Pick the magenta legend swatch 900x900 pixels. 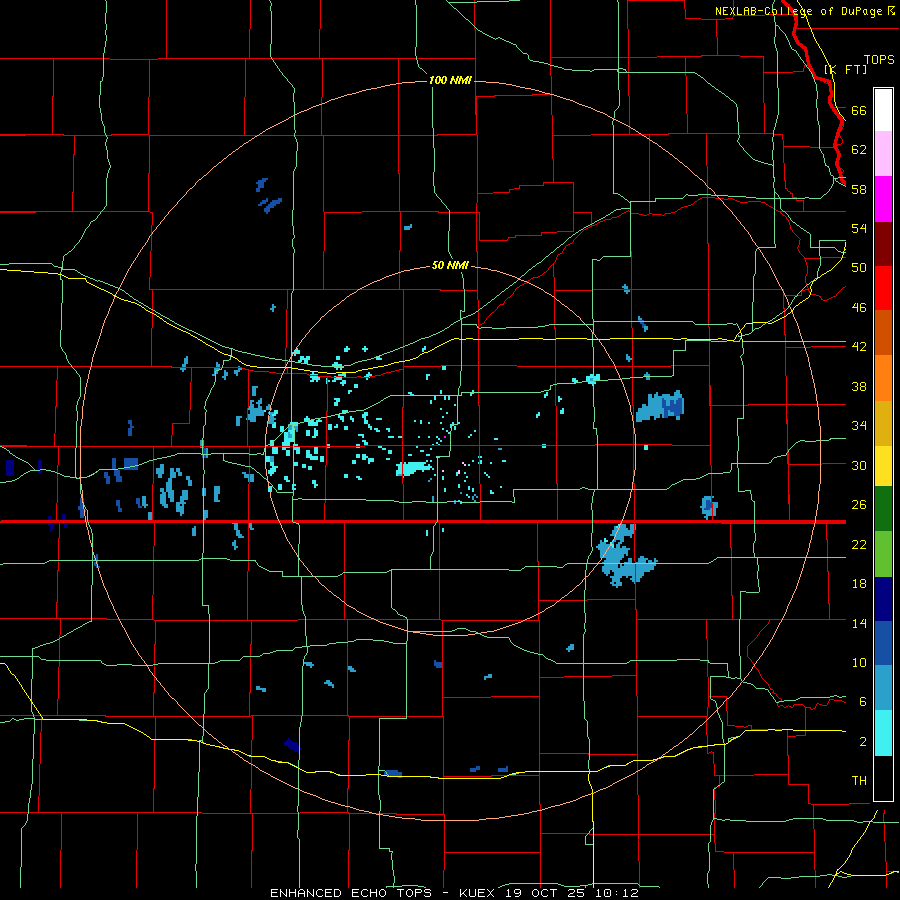click(883, 199)
